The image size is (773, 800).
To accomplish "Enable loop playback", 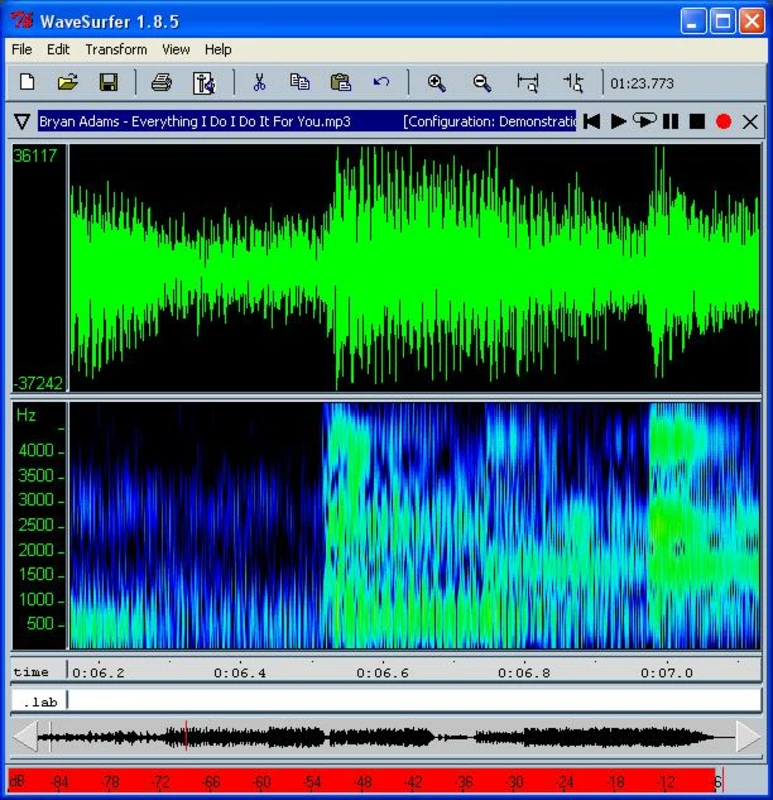I will (x=644, y=121).
